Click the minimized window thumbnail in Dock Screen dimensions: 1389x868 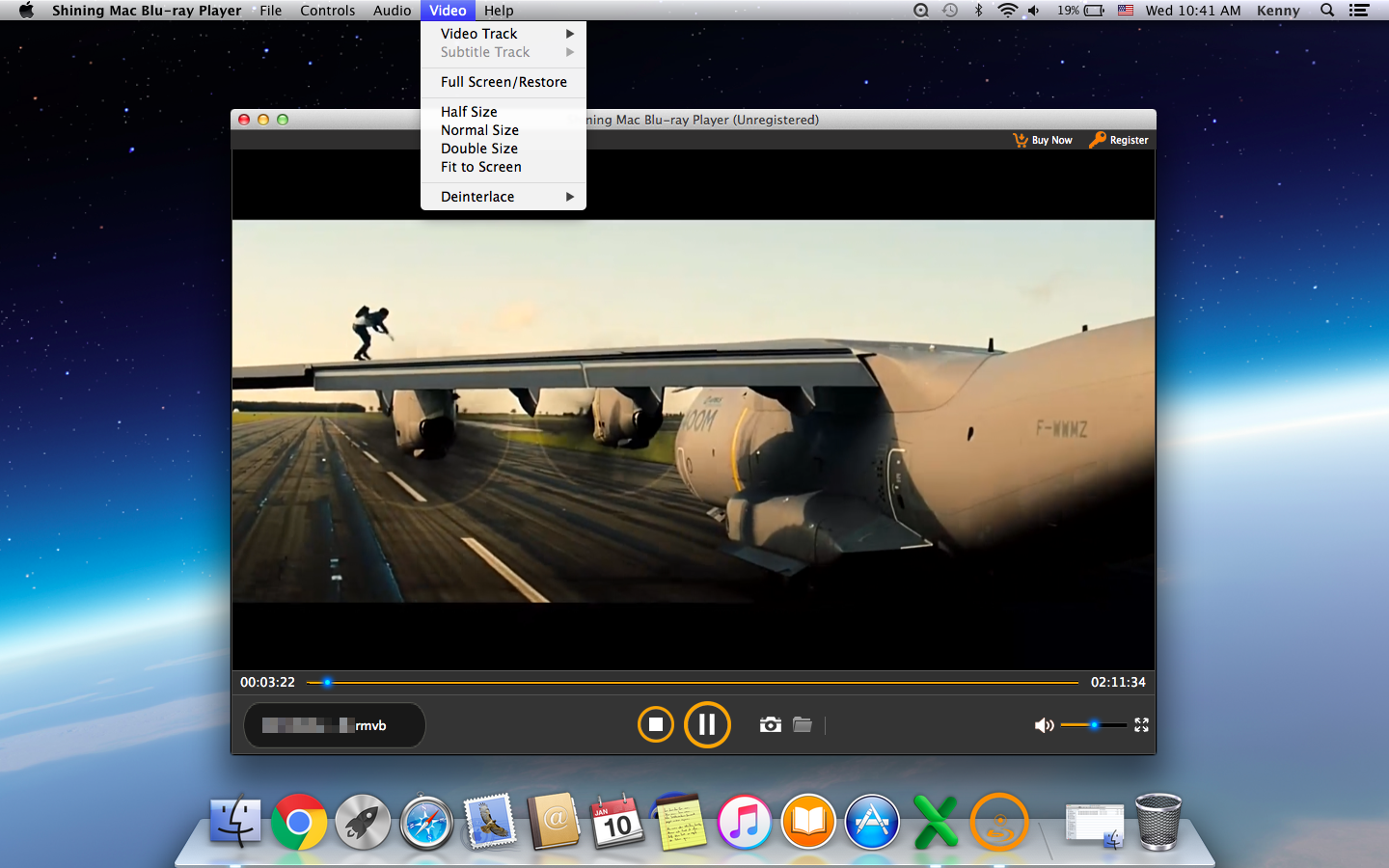coord(1094,826)
